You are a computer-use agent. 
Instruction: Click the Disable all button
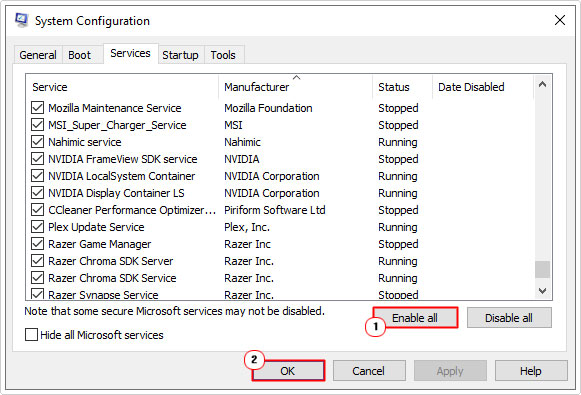(509, 318)
